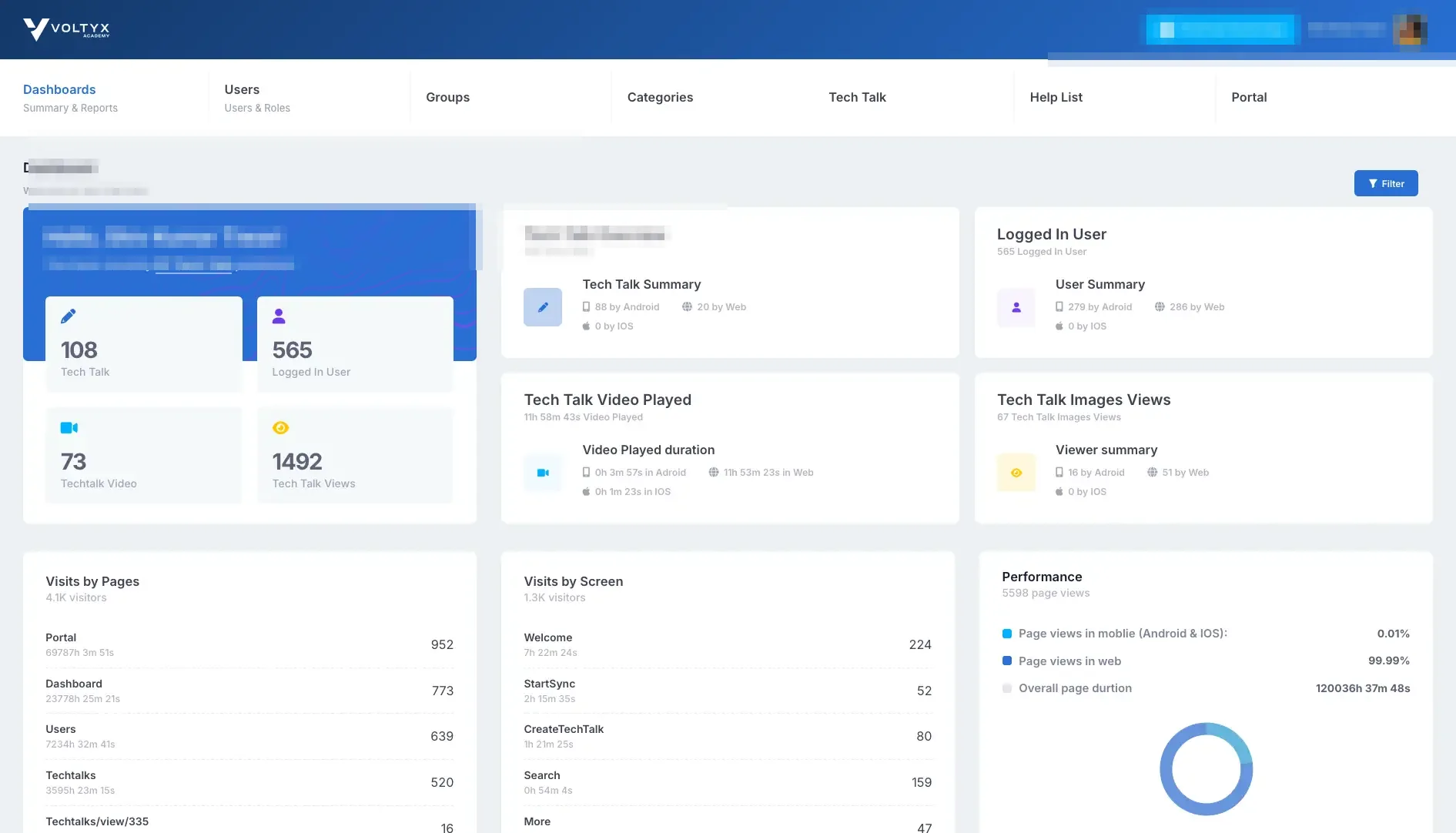This screenshot has width=1456, height=833.
Task: Click the pencil icon in 108 Tech Talk card
Action: (69, 316)
